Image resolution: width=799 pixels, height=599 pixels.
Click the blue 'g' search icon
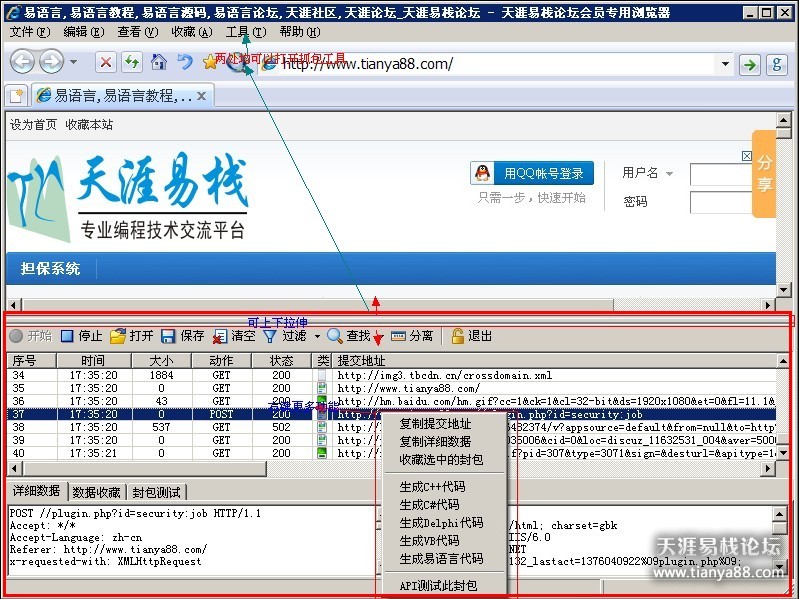(x=777, y=65)
